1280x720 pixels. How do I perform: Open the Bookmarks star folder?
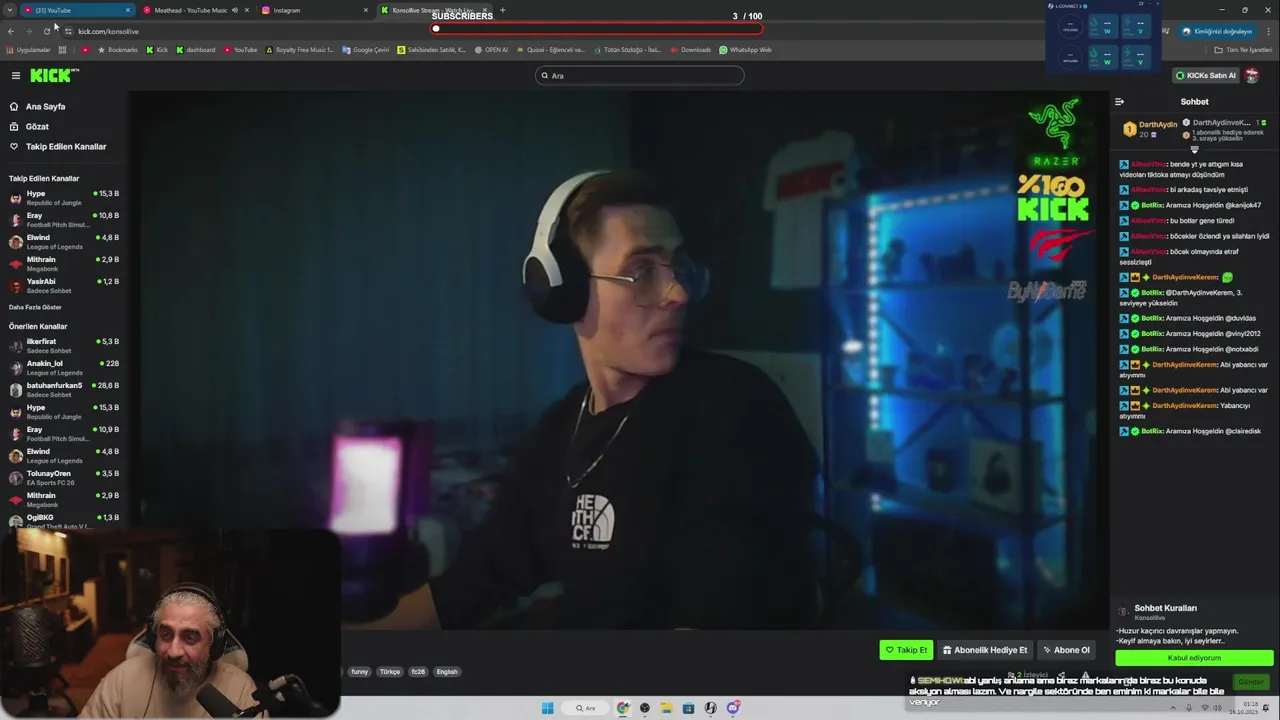click(x=117, y=50)
